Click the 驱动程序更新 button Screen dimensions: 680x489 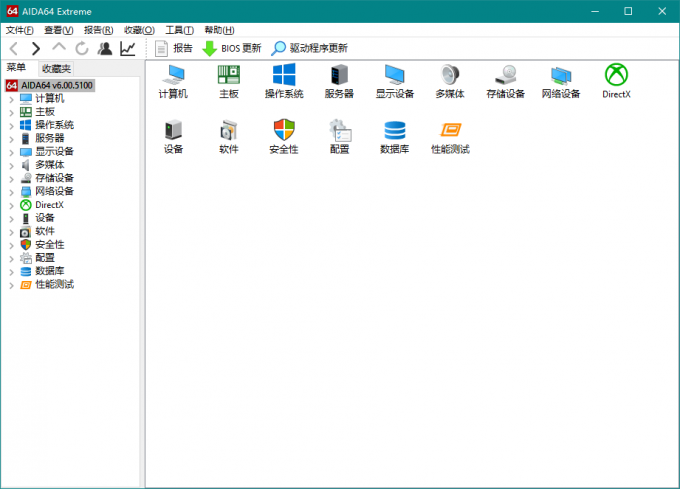(x=310, y=48)
